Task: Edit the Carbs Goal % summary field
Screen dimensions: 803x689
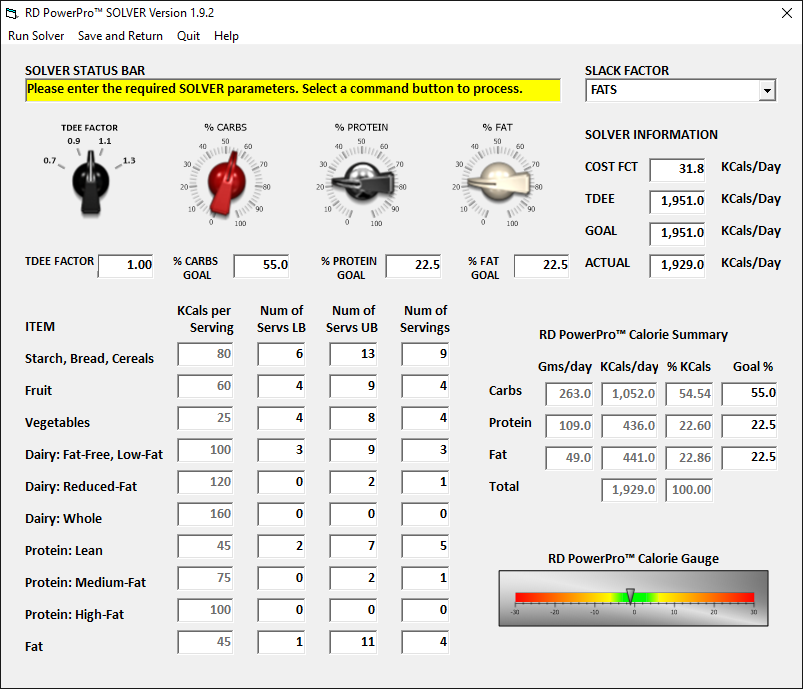Action: (x=749, y=394)
